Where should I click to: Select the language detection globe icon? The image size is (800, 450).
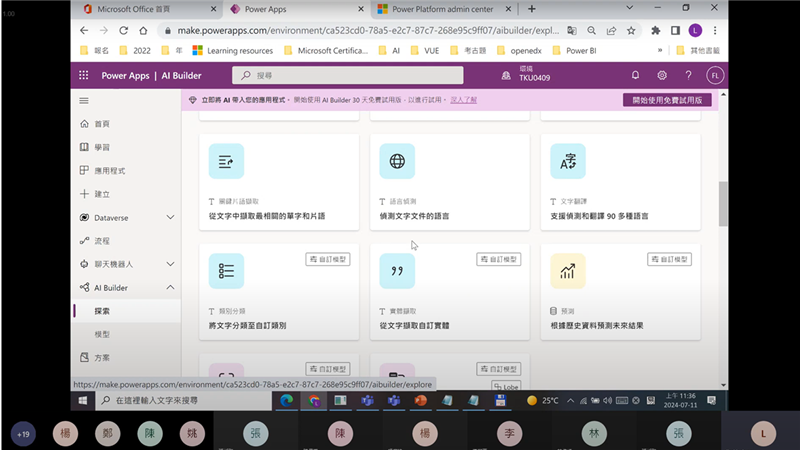(397, 161)
